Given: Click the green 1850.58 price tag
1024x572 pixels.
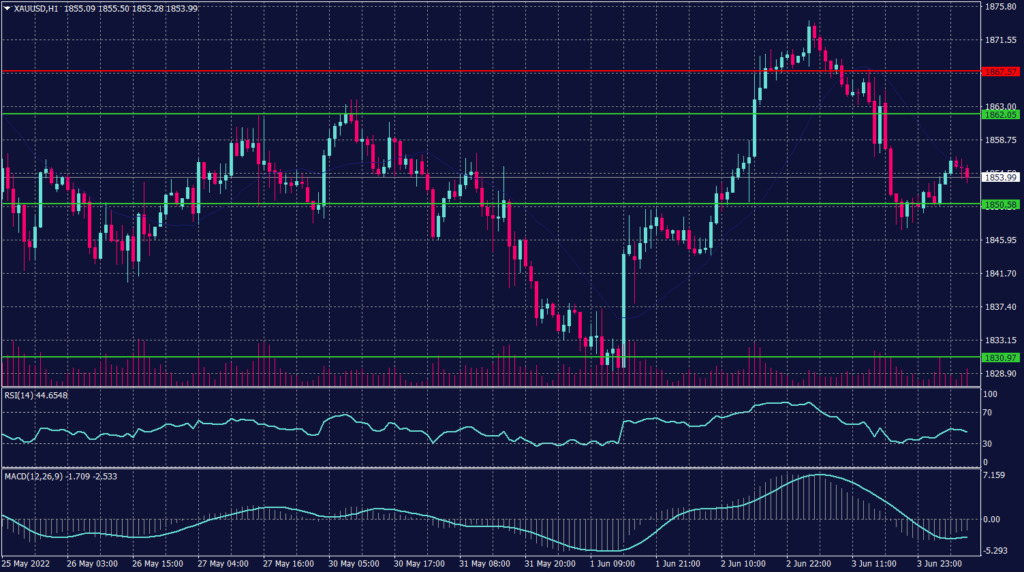Looking at the screenshot, I should pyautogui.click(x=1000, y=205).
